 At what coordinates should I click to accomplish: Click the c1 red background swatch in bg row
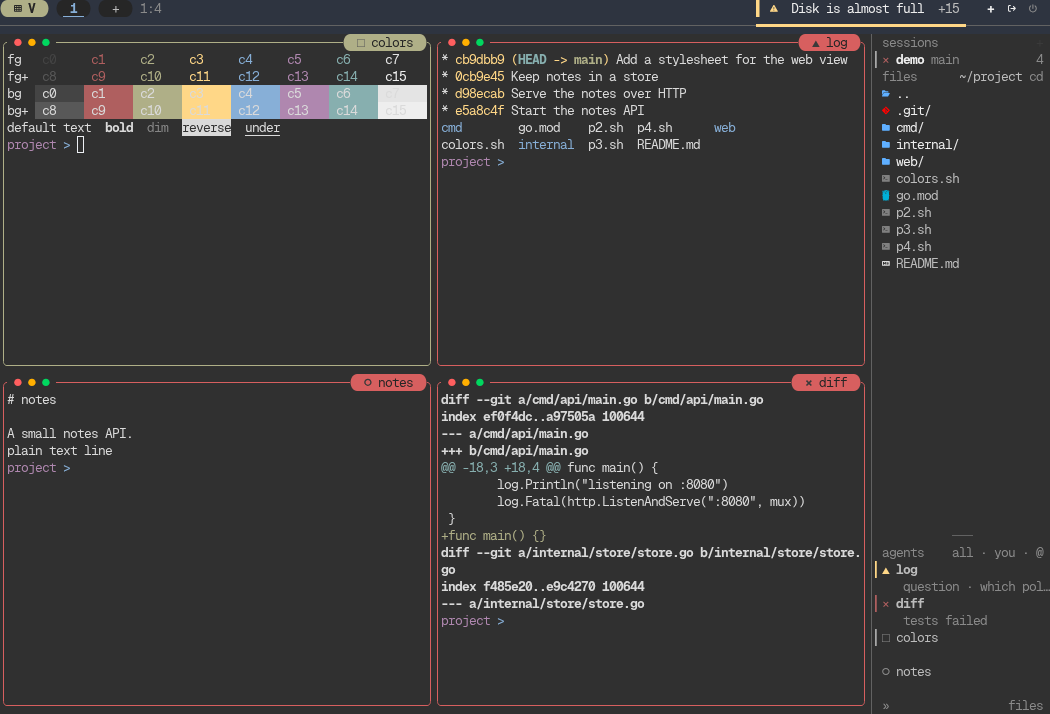point(108,94)
